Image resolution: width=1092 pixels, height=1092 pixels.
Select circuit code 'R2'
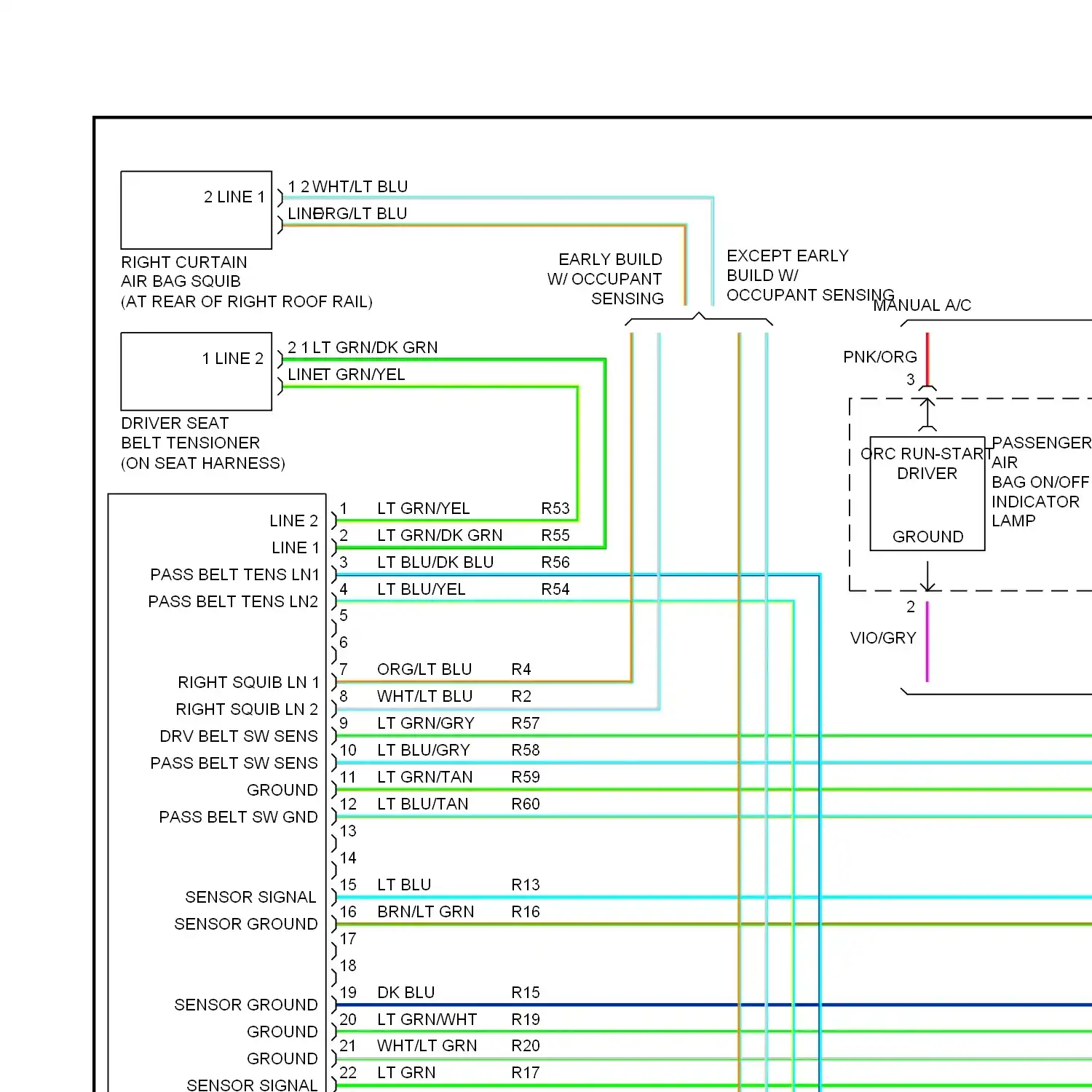tap(521, 696)
